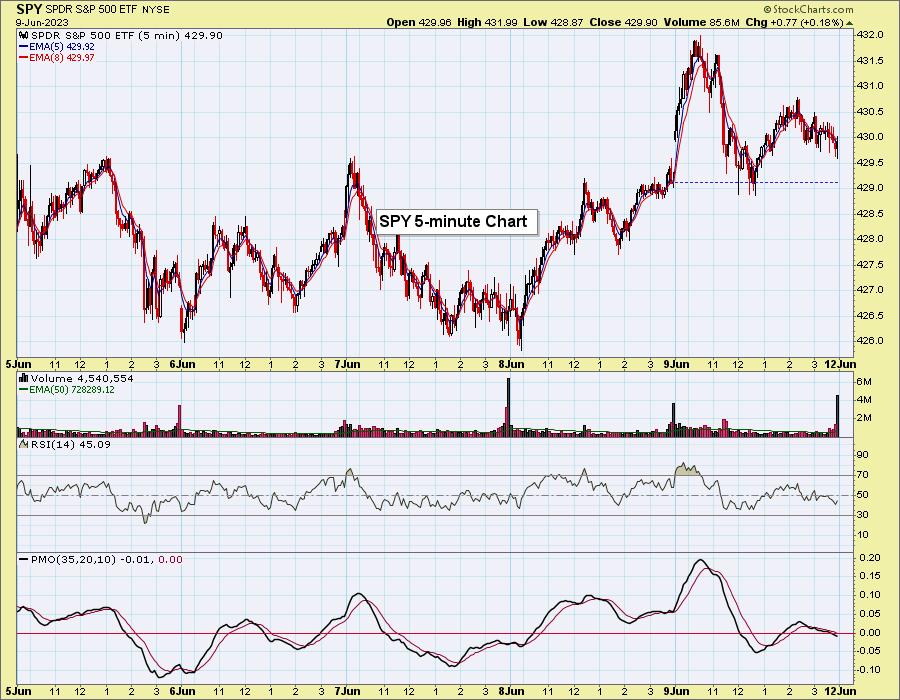Click the volume bars icon beside Volume 4,540,554
The height and width of the screenshot is (700, 900).
24,378
